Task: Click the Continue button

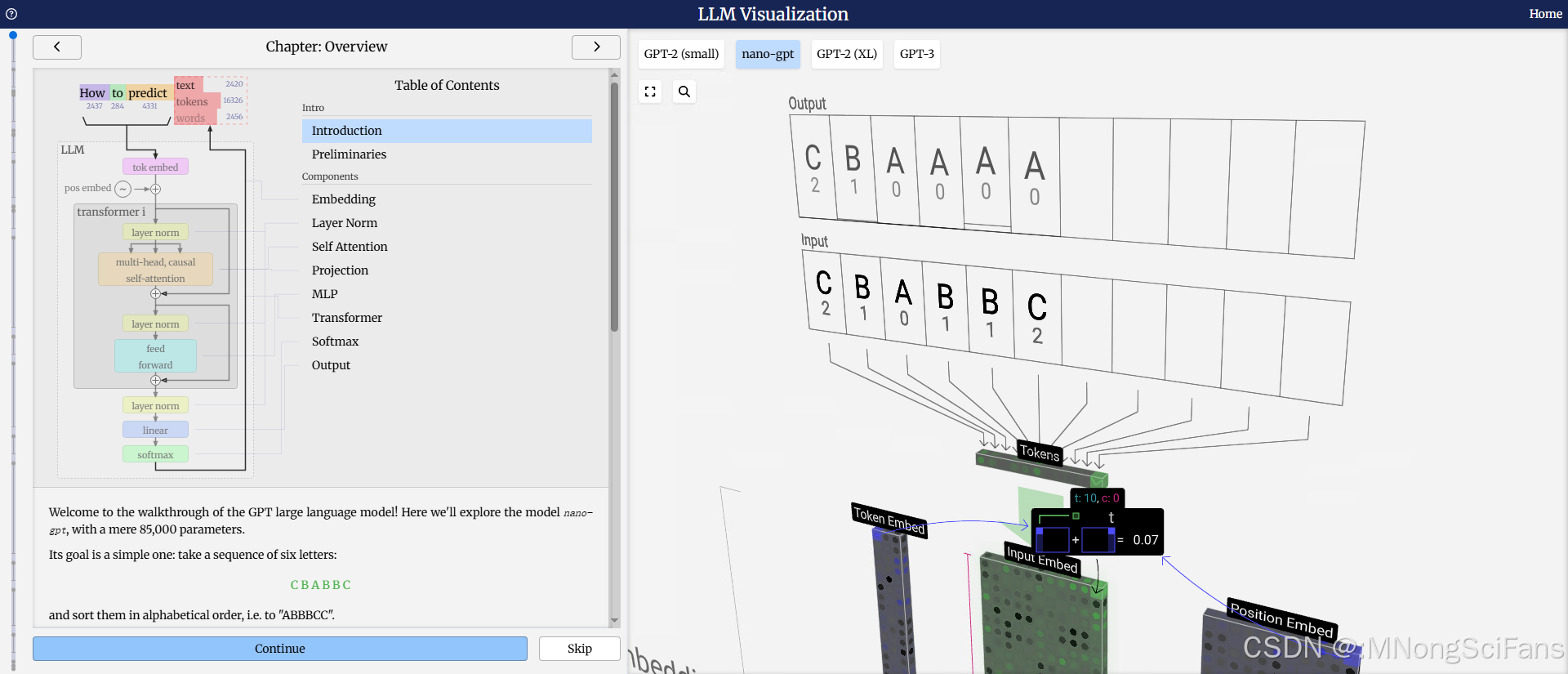Action: [x=280, y=649]
